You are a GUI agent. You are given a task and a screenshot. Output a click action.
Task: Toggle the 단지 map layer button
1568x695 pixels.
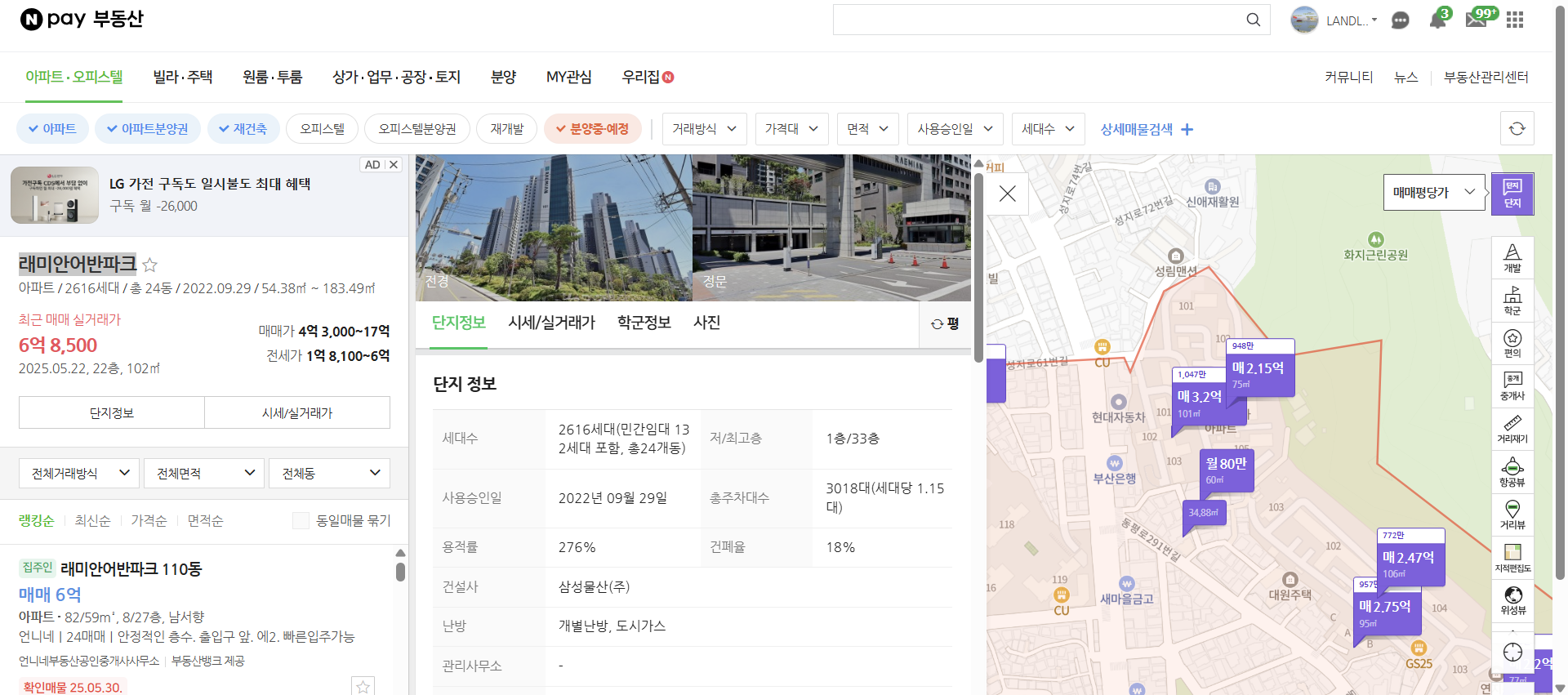coord(1512,194)
